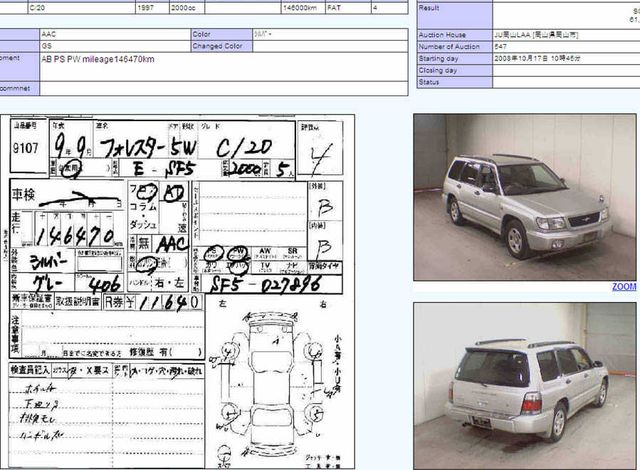Viewport: 640px width, 470px height.
Task: Select the 'Changed Color' label cell
Action: [222, 46]
